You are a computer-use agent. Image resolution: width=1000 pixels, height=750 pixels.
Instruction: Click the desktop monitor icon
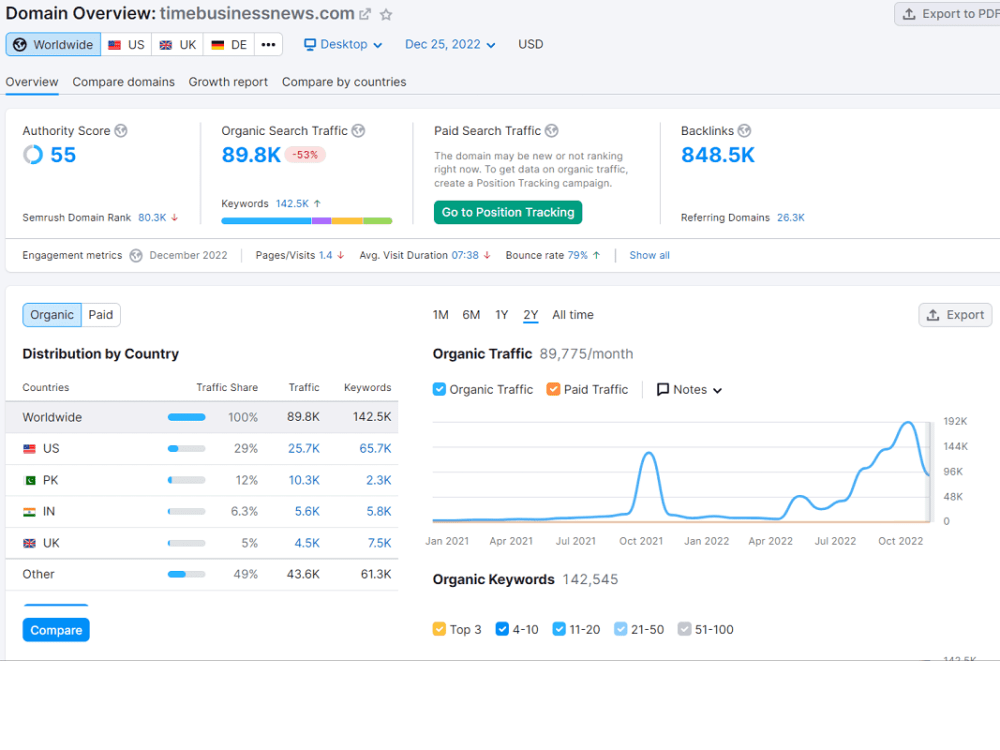310,44
